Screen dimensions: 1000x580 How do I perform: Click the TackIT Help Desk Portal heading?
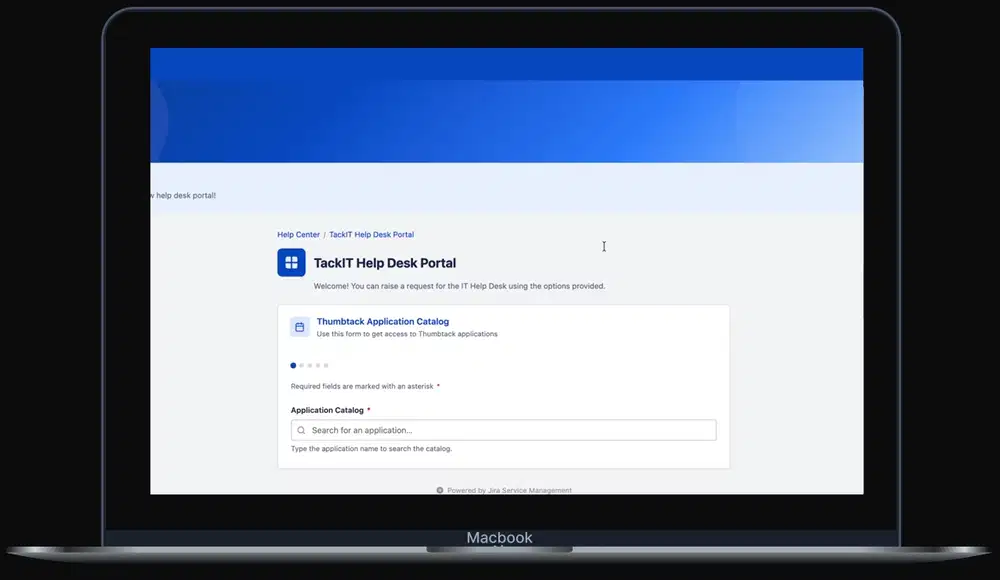385,263
